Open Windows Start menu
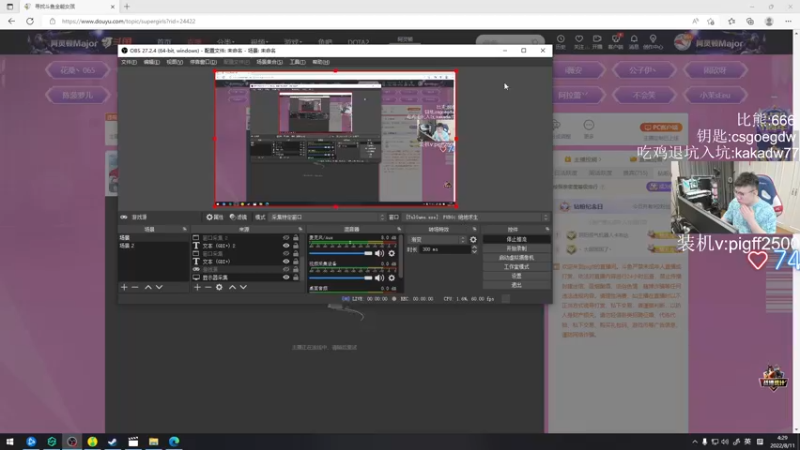The height and width of the screenshot is (450, 800). (10, 442)
